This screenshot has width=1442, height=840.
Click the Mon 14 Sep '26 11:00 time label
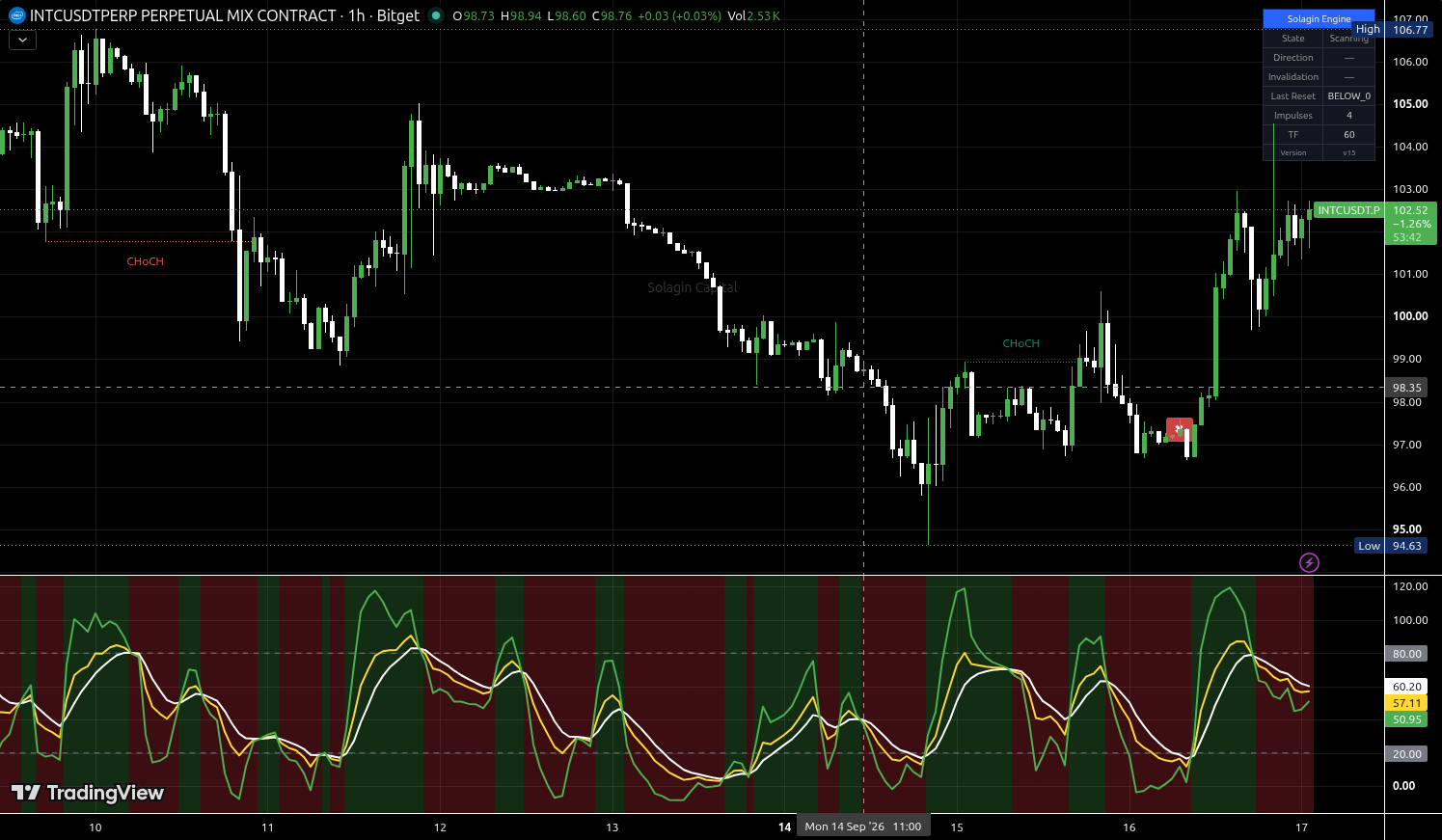(x=863, y=826)
